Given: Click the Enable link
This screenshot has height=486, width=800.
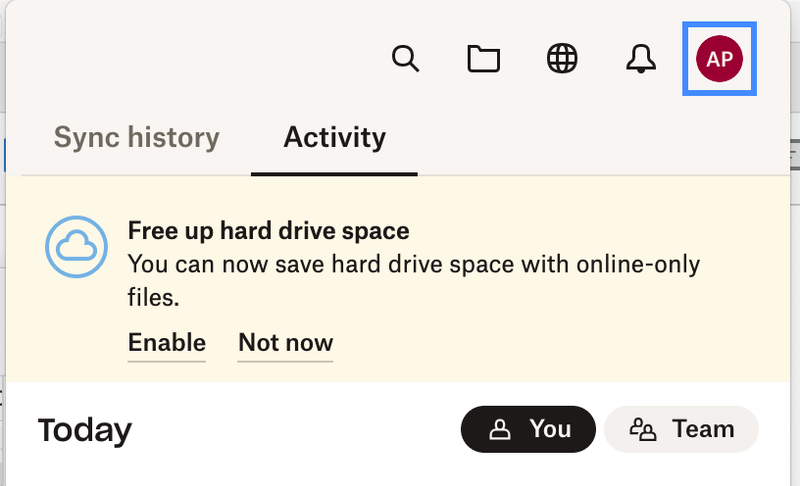Looking at the screenshot, I should (166, 343).
